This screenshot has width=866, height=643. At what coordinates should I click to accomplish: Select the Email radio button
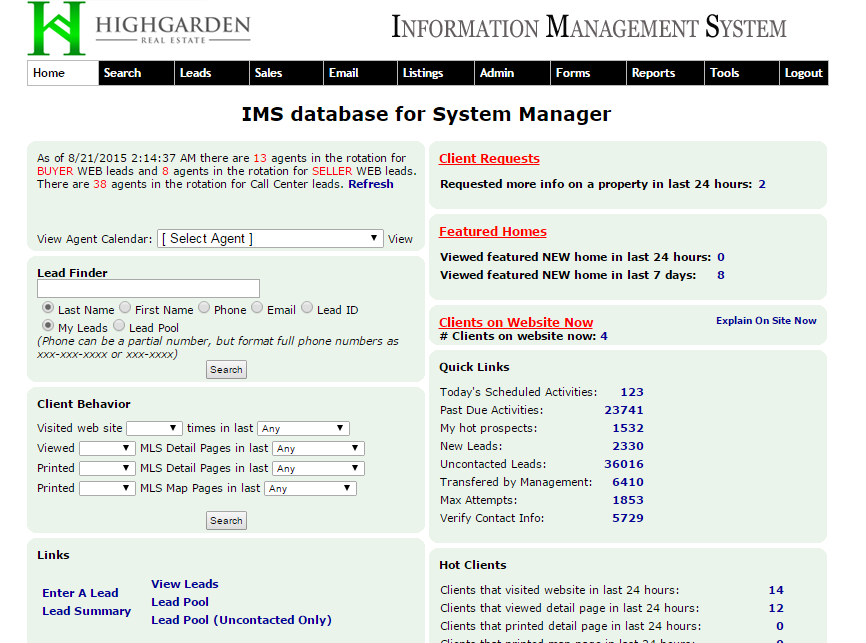pyautogui.click(x=257, y=308)
